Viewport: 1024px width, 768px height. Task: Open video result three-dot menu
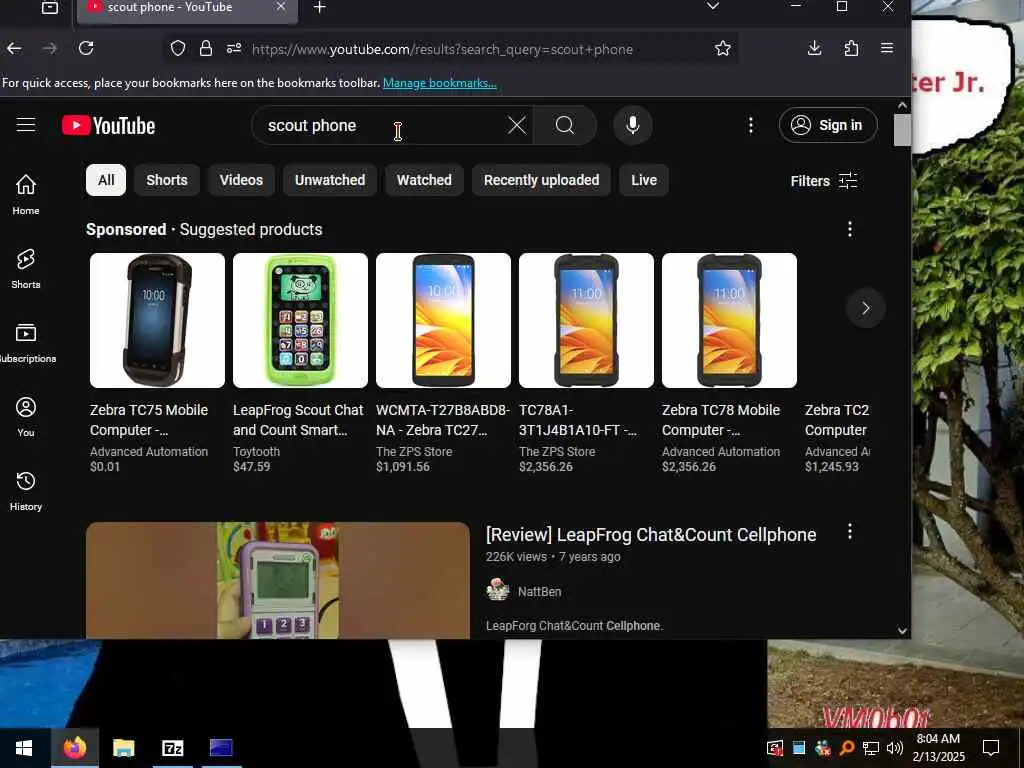coord(849,532)
